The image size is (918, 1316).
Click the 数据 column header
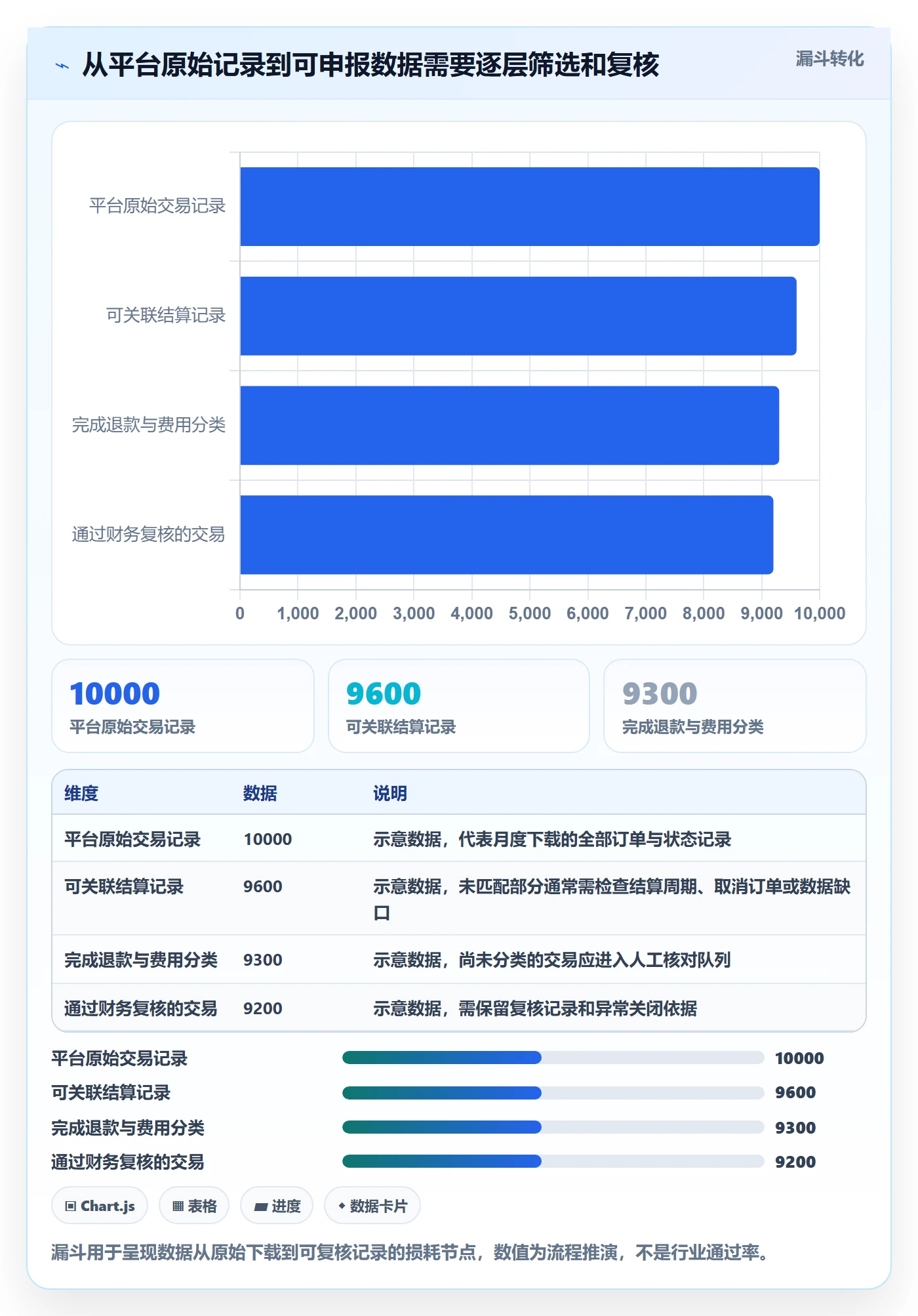(x=260, y=793)
